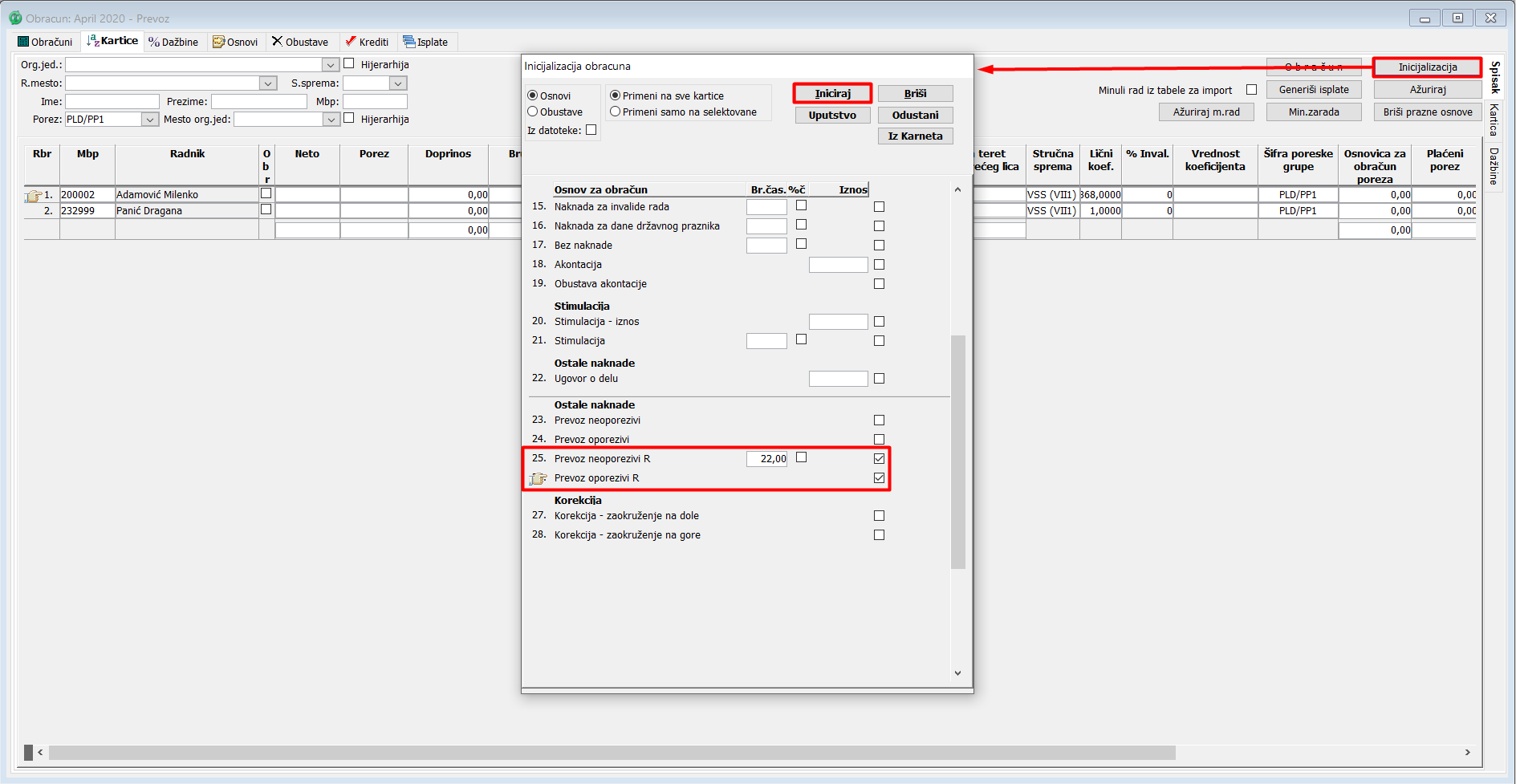Click the hand pointer icon beside Adamović row
Image resolution: width=1516 pixels, height=784 pixels.
[x=33, y=195]
